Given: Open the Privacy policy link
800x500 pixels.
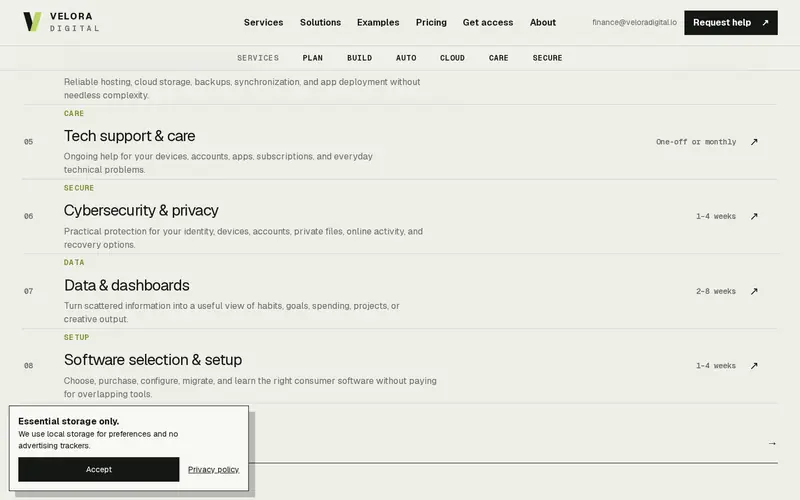Looking at the screenshot, I should pyautogui.click(x=213, y=469).
